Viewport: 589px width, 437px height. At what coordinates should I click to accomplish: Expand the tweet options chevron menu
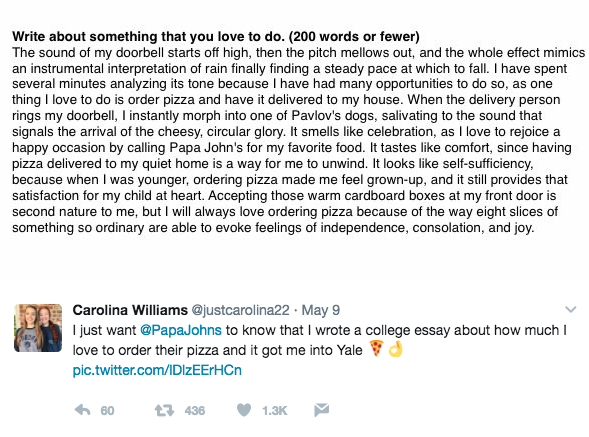point(571,310)
